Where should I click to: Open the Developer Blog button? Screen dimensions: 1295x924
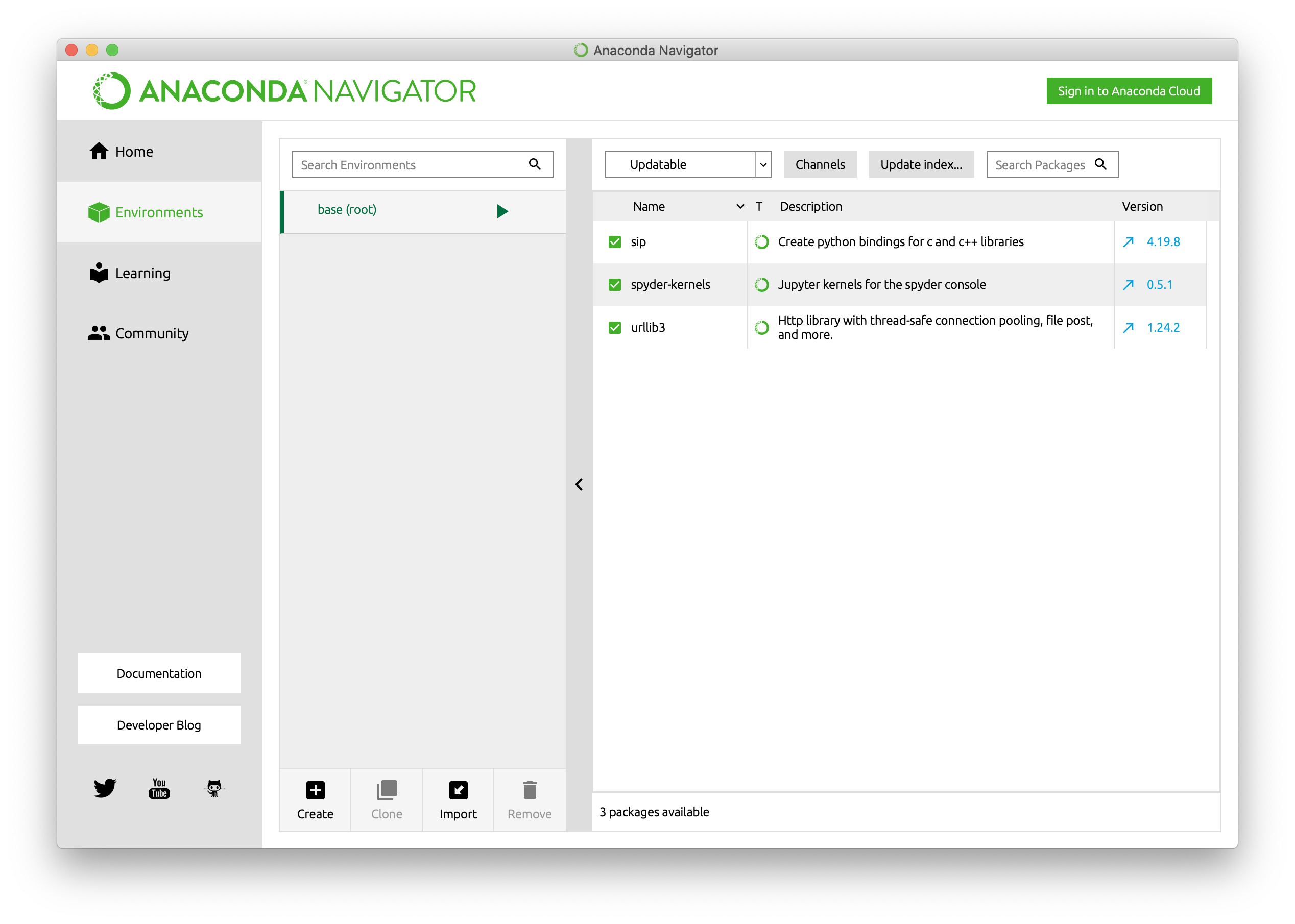(x=159, y=725)
